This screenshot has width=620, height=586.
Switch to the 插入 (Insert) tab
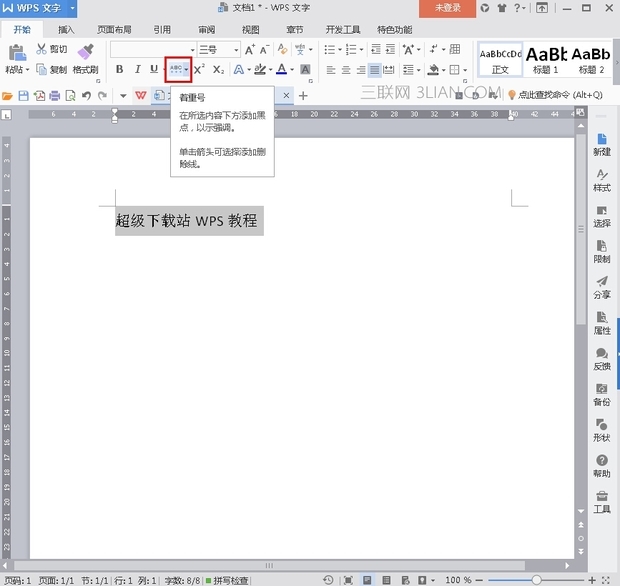click(x=66, y=30)
